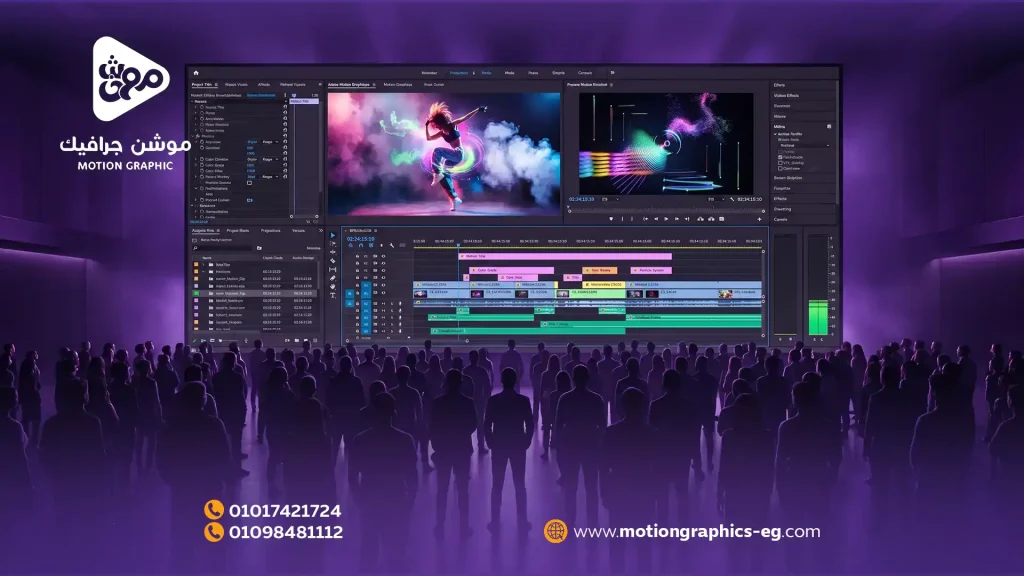Click the www.motiongraphics-eg.com website link
This screenshot has width=1024, height=576.
click(x=697, y=532)
